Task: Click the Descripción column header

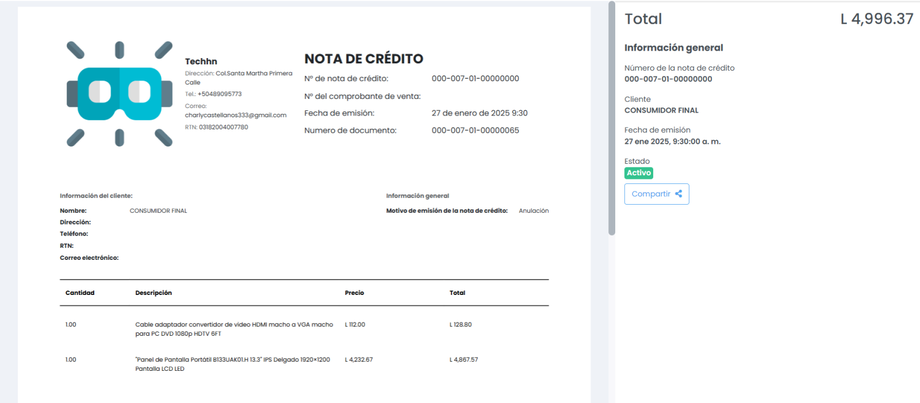Action: click(154, 293)
